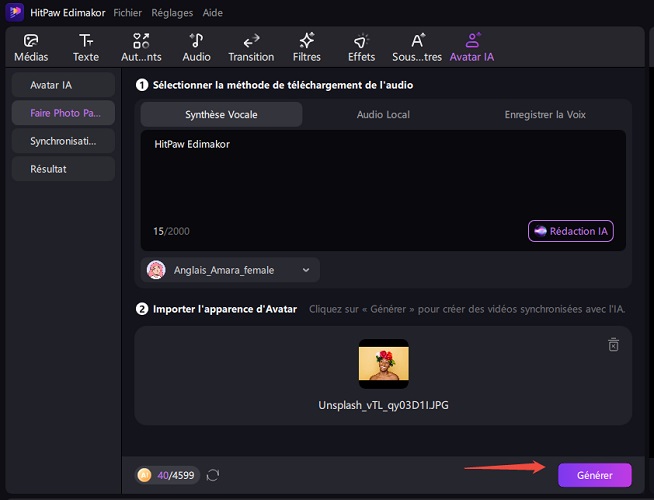654x500 pixels.
Task: Select the Avatar IA toolbar tab
Action: 472,48
